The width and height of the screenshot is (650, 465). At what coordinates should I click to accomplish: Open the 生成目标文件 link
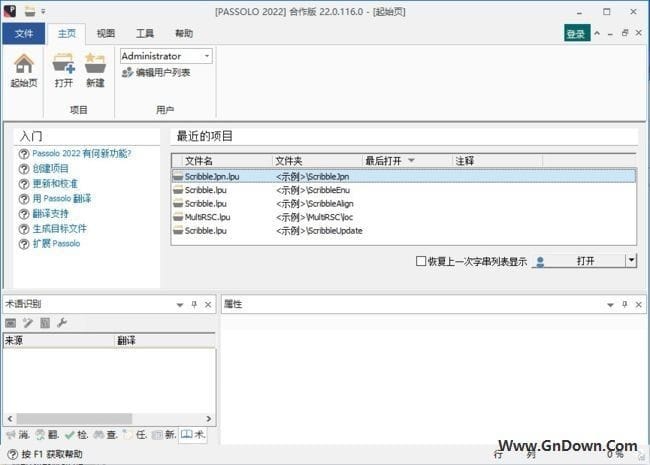click(x=60, y=229)
